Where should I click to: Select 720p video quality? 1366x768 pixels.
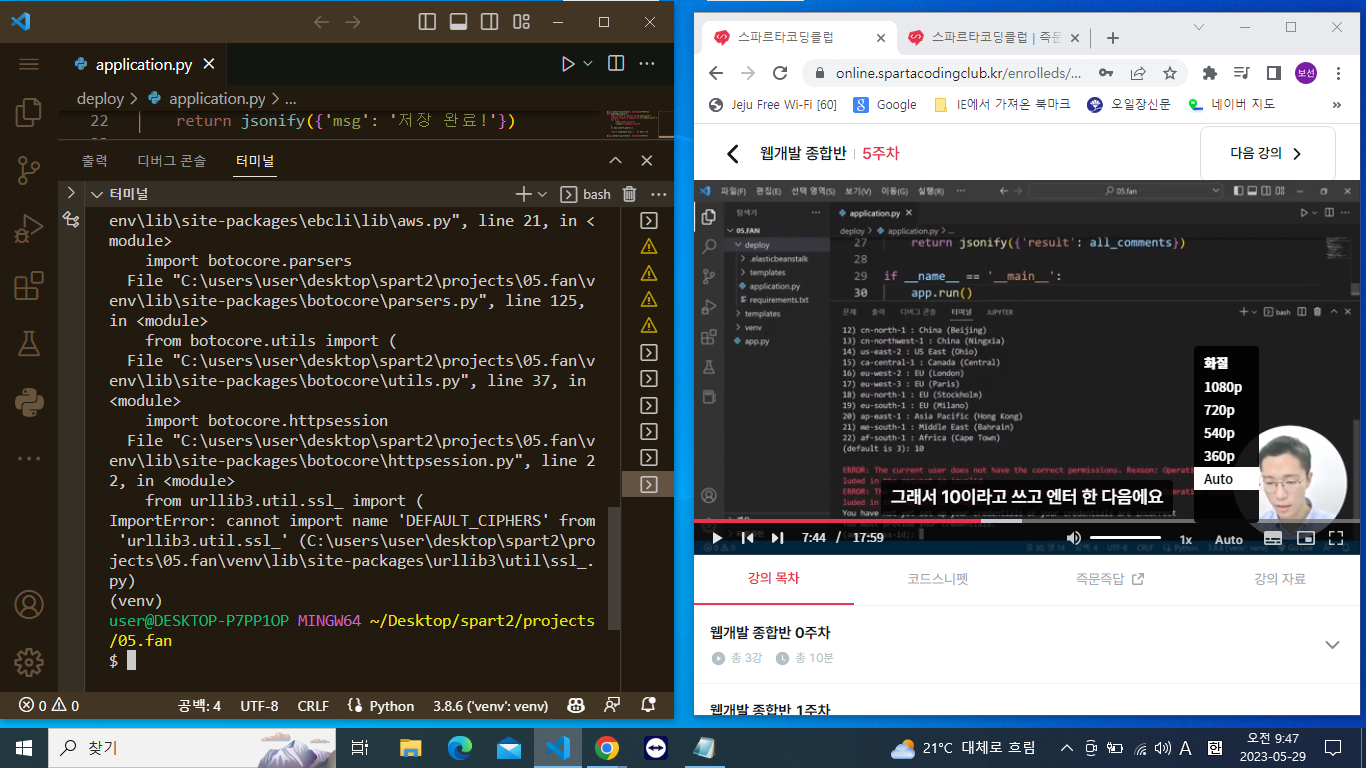click(x=1219, y=410)
